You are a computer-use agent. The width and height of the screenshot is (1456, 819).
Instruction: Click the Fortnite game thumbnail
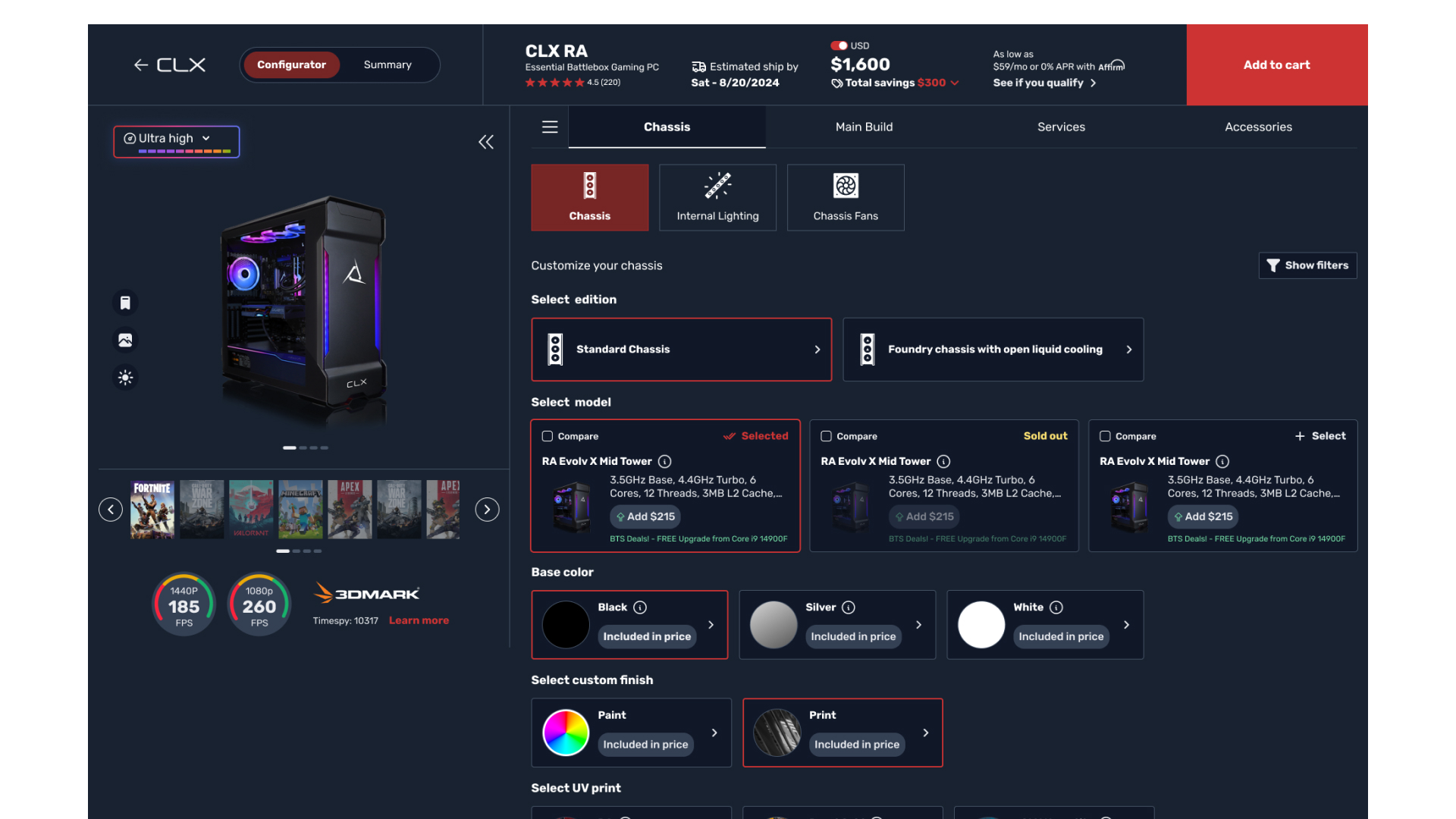152,510
